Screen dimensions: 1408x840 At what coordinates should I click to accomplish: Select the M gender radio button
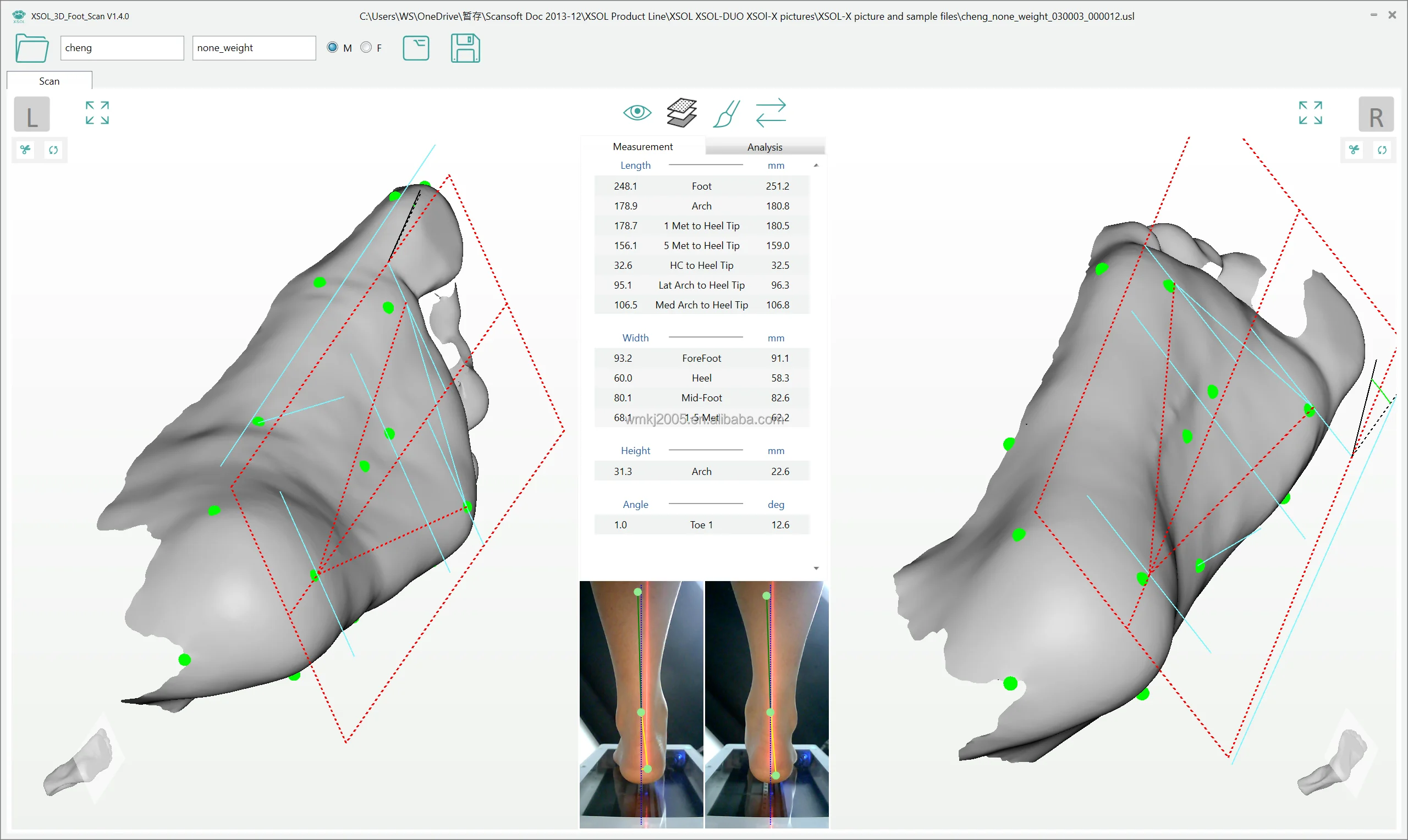click(x=332, y=47)
